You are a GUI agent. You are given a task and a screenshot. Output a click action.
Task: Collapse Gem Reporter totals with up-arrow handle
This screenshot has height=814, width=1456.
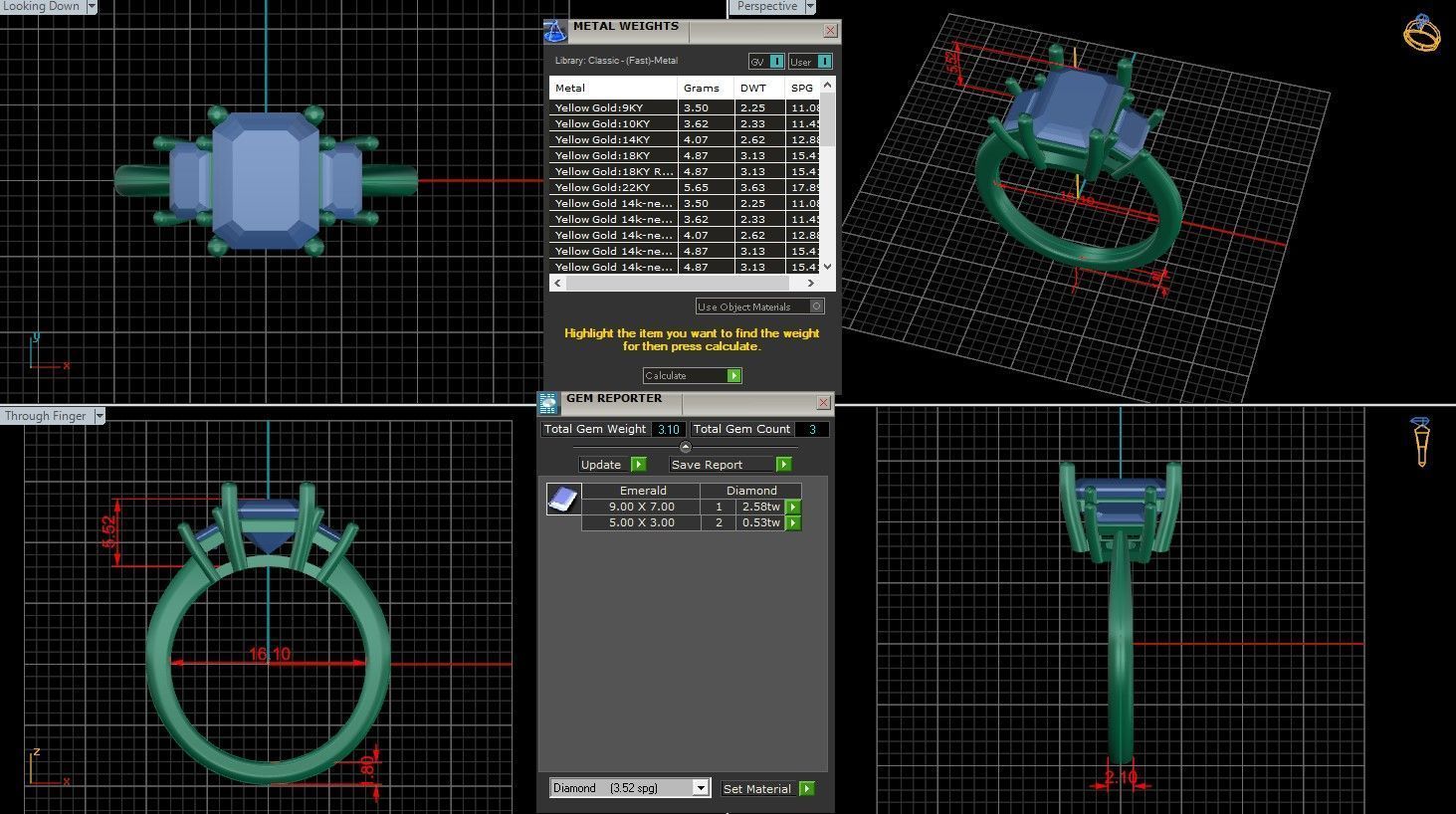click(685, 447)
